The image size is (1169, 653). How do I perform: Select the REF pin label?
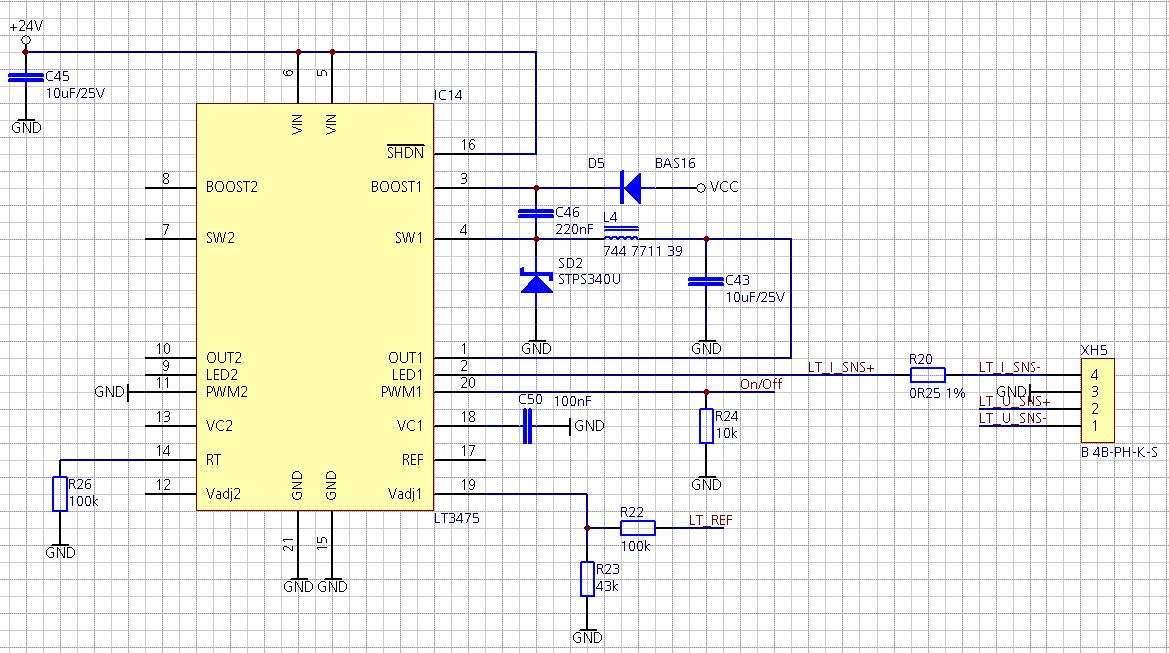pos(412,460)
